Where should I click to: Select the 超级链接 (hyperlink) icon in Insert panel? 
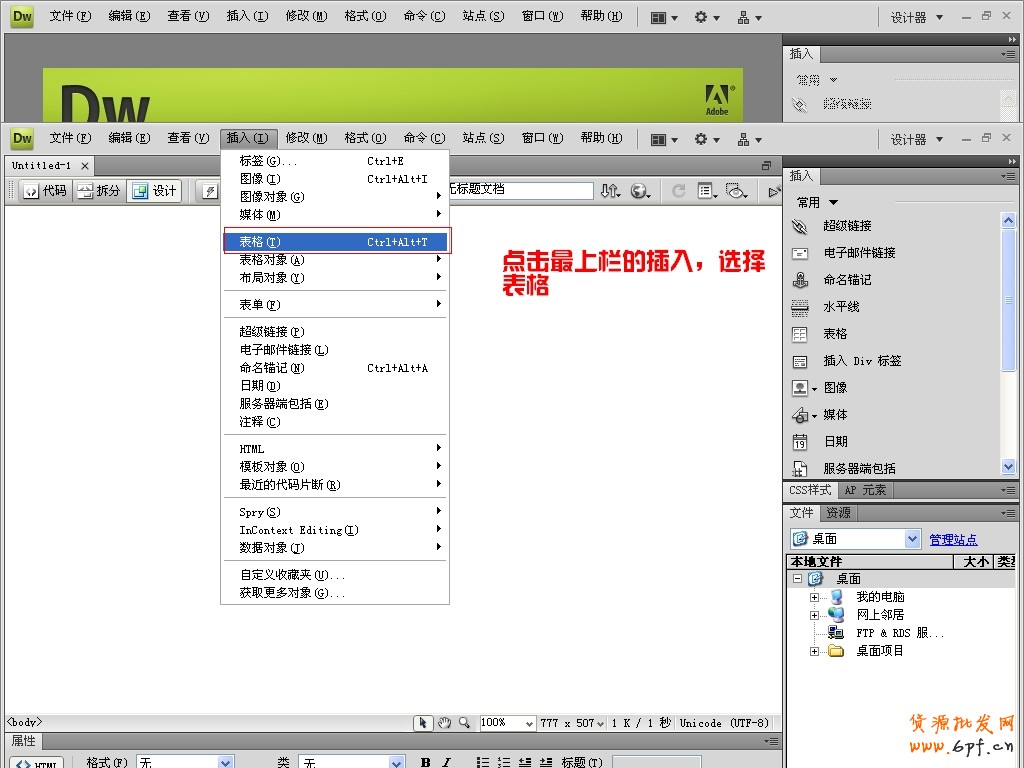800,226
